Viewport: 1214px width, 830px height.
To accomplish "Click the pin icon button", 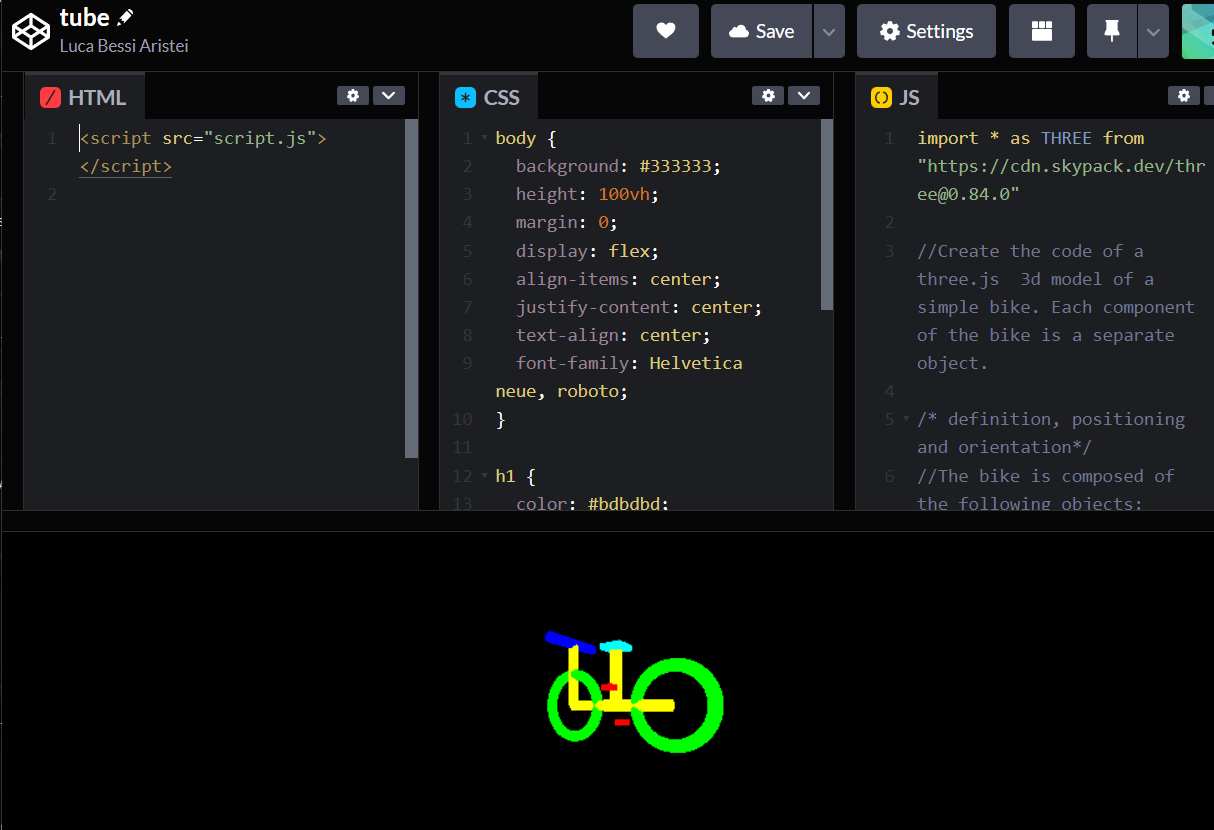I will point(1111,31).
